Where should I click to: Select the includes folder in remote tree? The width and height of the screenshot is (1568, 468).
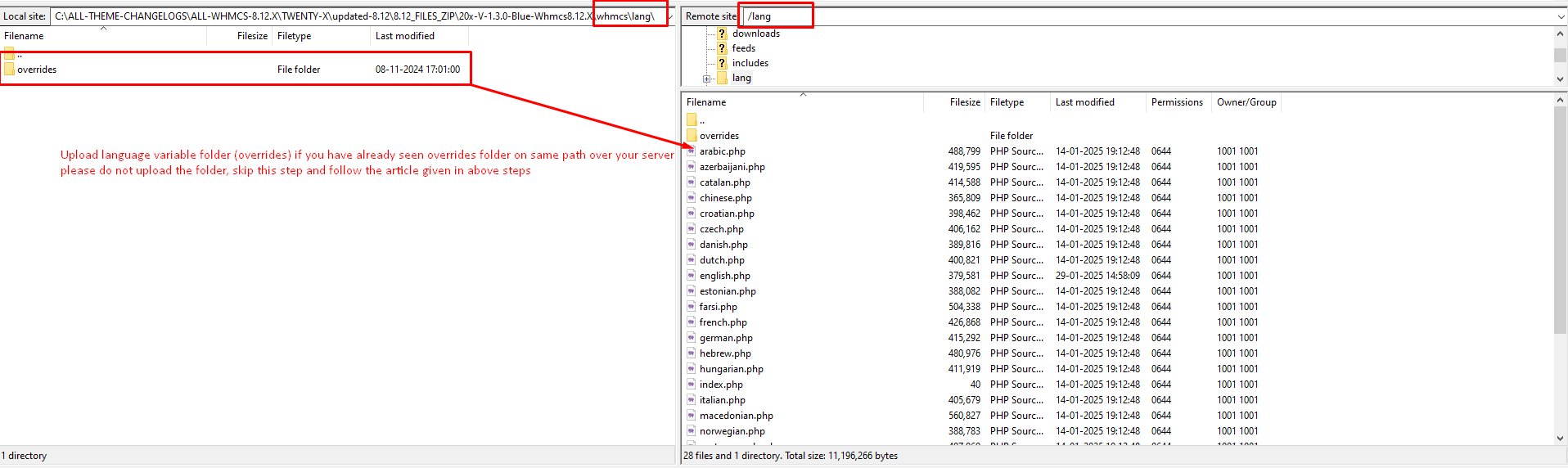750,63
